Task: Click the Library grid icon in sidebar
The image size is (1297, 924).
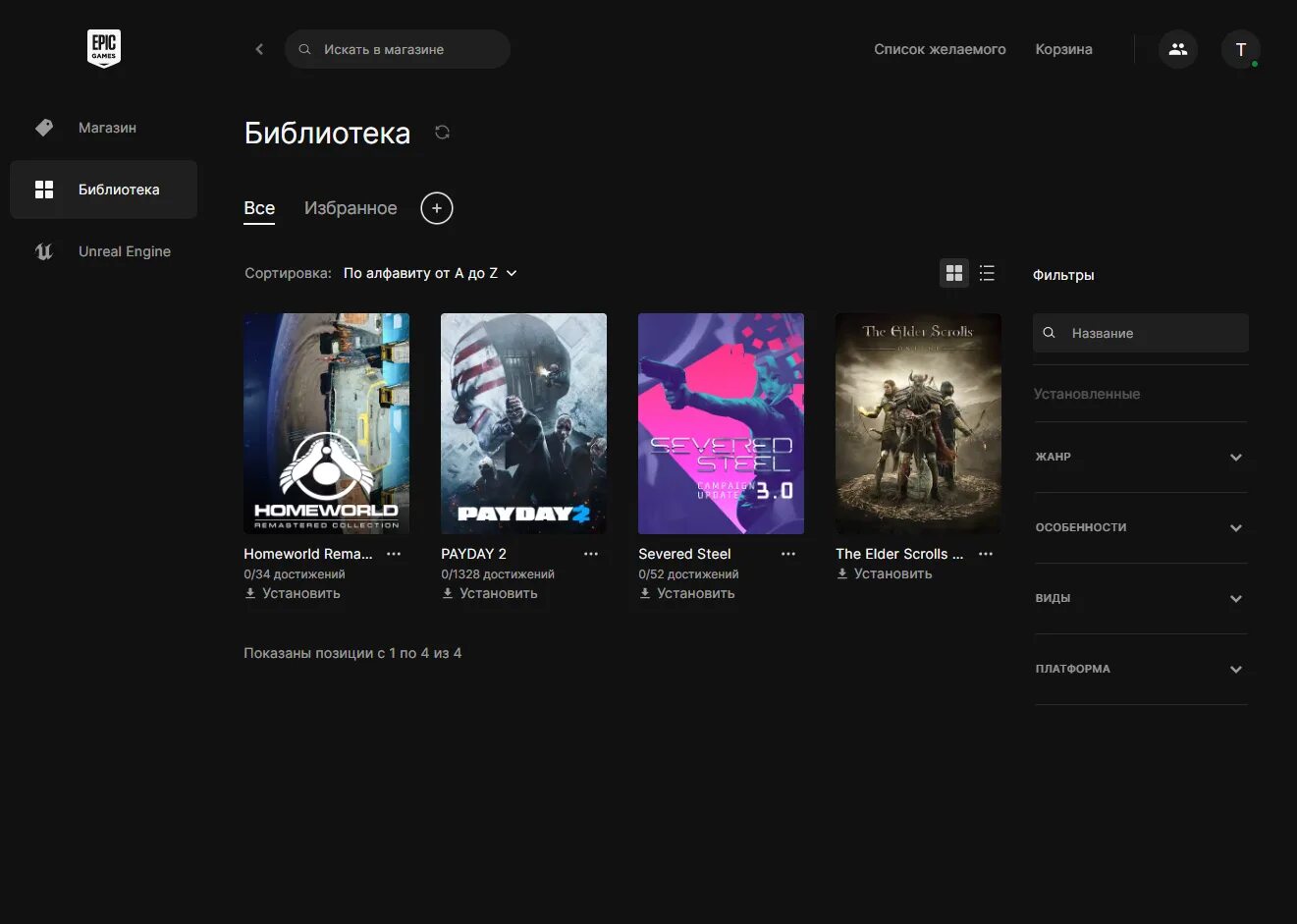Action: (44, 190)
